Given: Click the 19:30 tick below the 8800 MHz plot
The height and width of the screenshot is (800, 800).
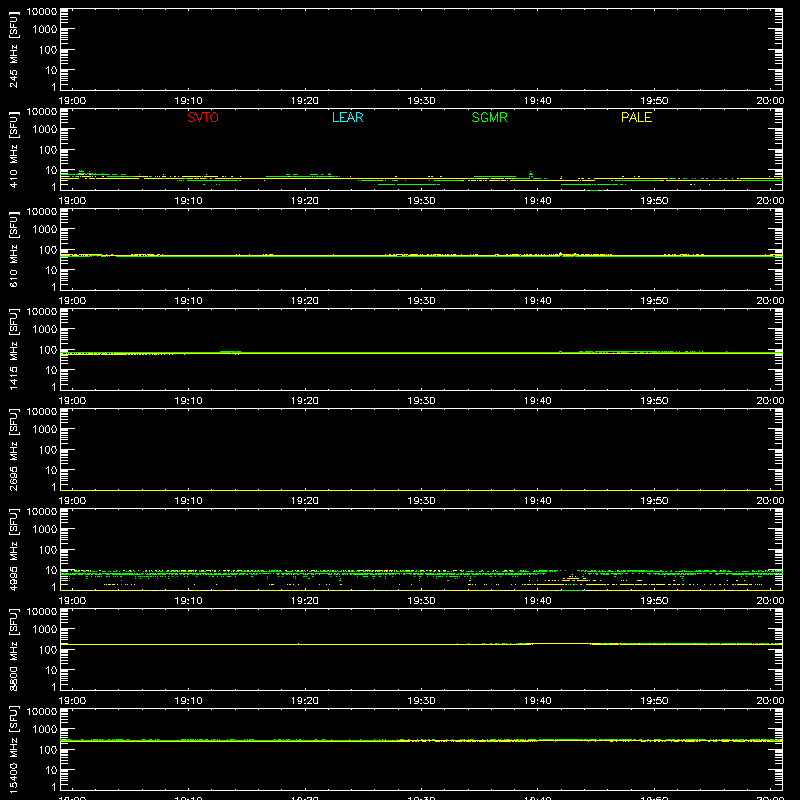Looking at the screenshot, I should click(x=421, y=701).
